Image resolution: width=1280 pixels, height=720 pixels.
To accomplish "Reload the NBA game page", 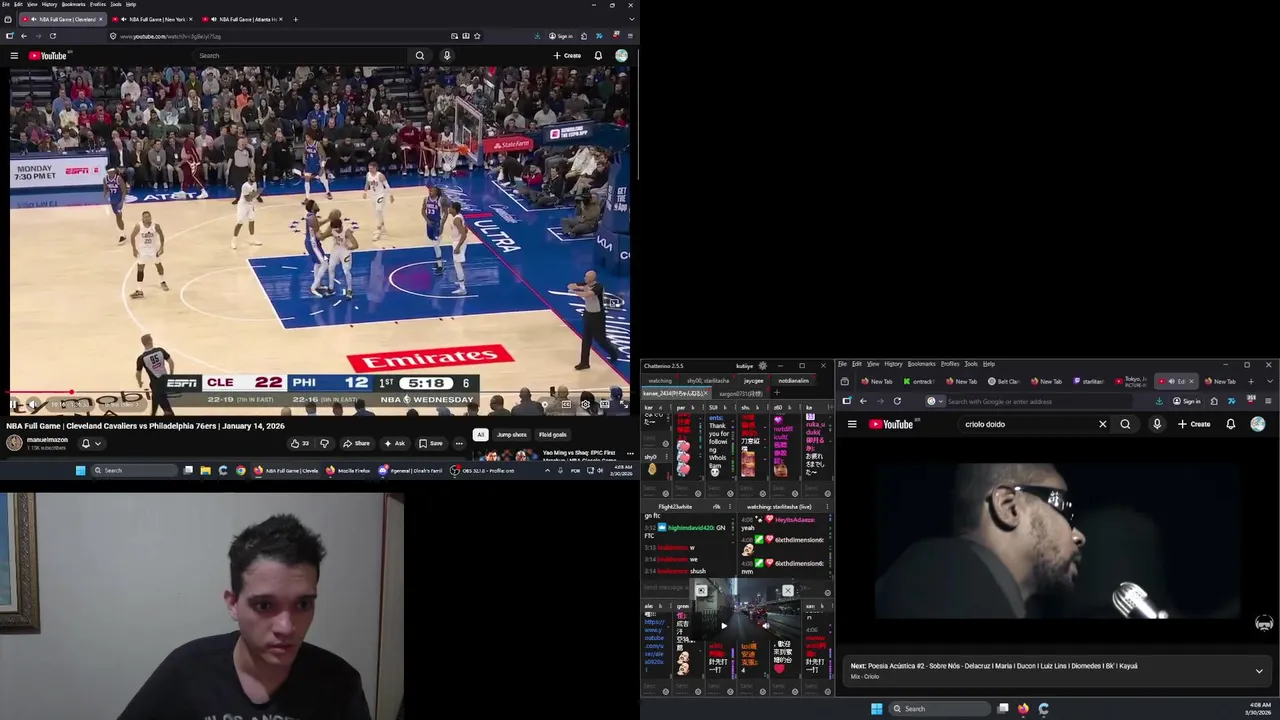I will 53,36.
